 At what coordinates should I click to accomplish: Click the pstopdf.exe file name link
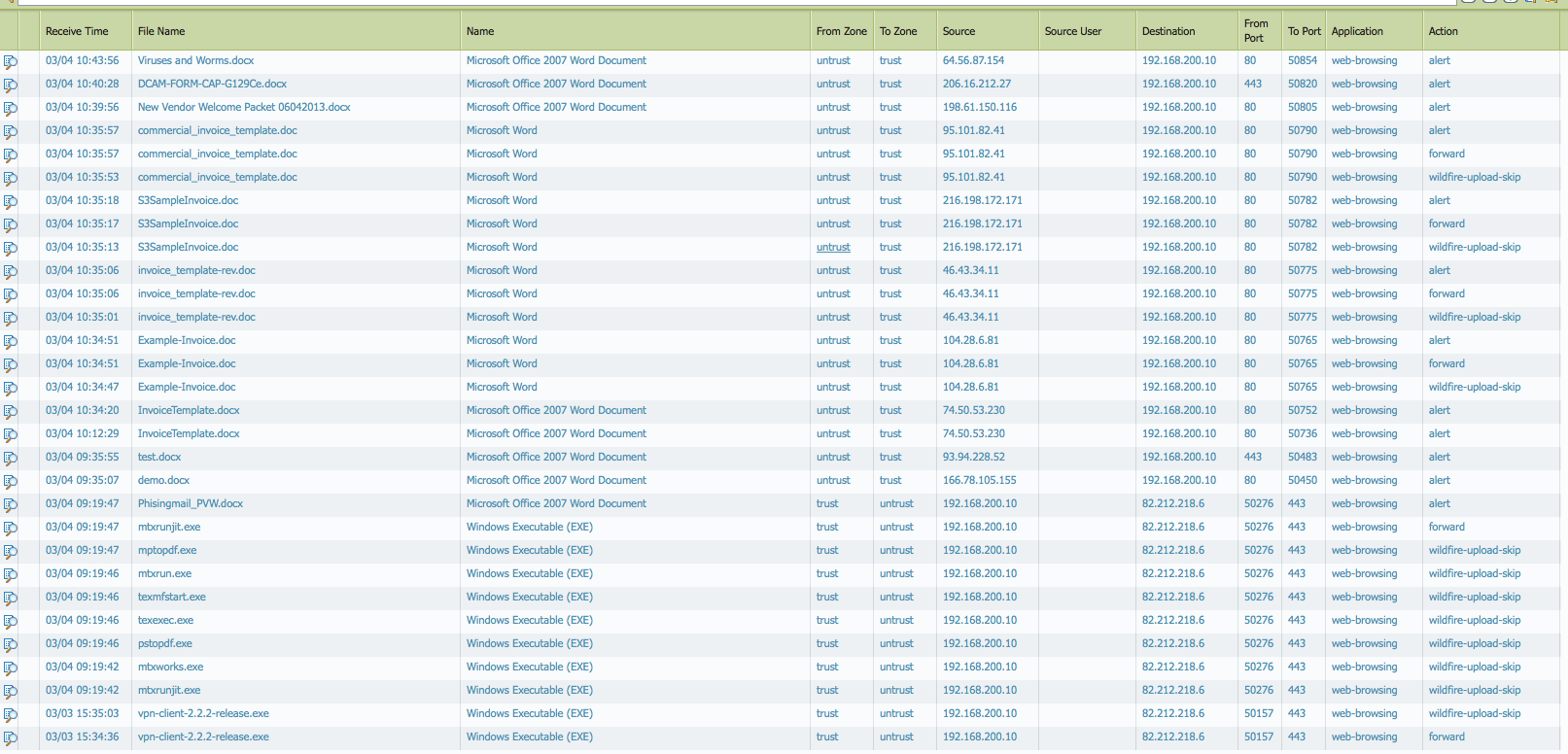165,643
